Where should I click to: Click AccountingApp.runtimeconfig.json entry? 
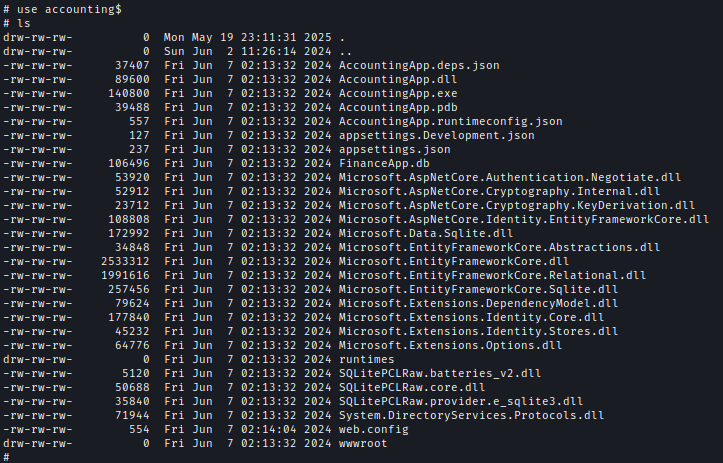[x=450, y=121]
